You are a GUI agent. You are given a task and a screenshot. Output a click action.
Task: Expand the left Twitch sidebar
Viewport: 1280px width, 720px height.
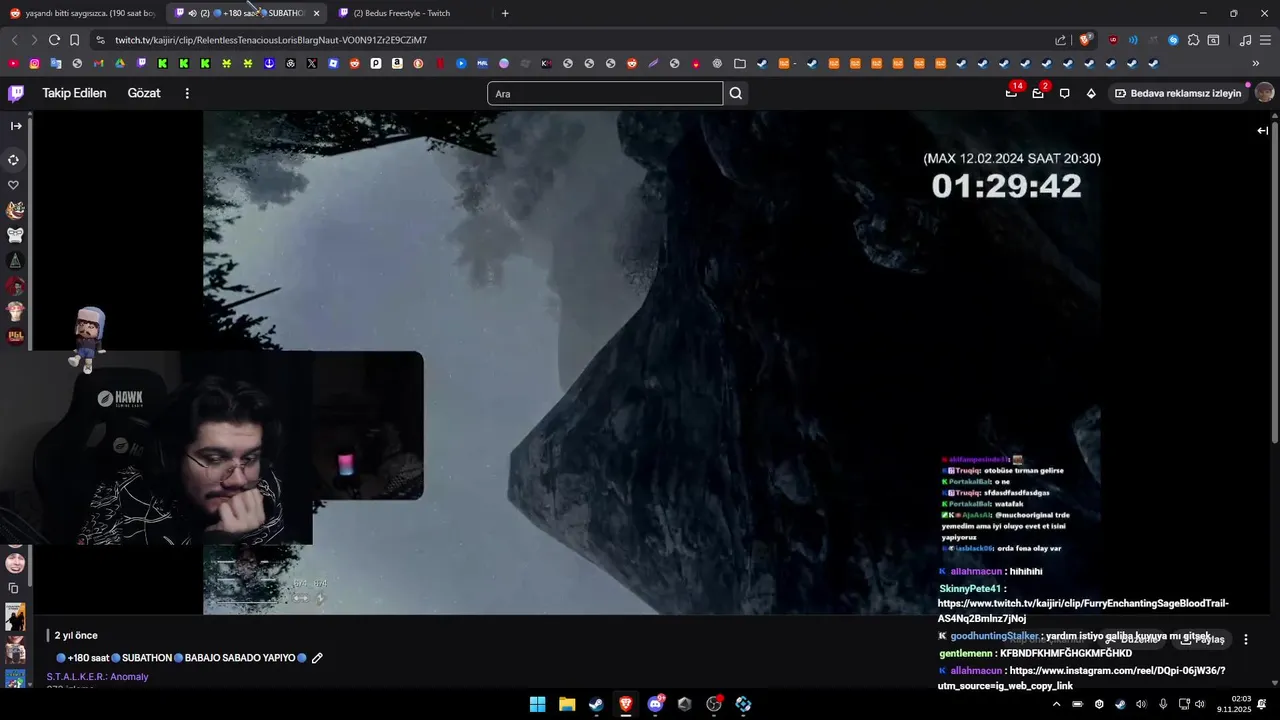point(16,126)
